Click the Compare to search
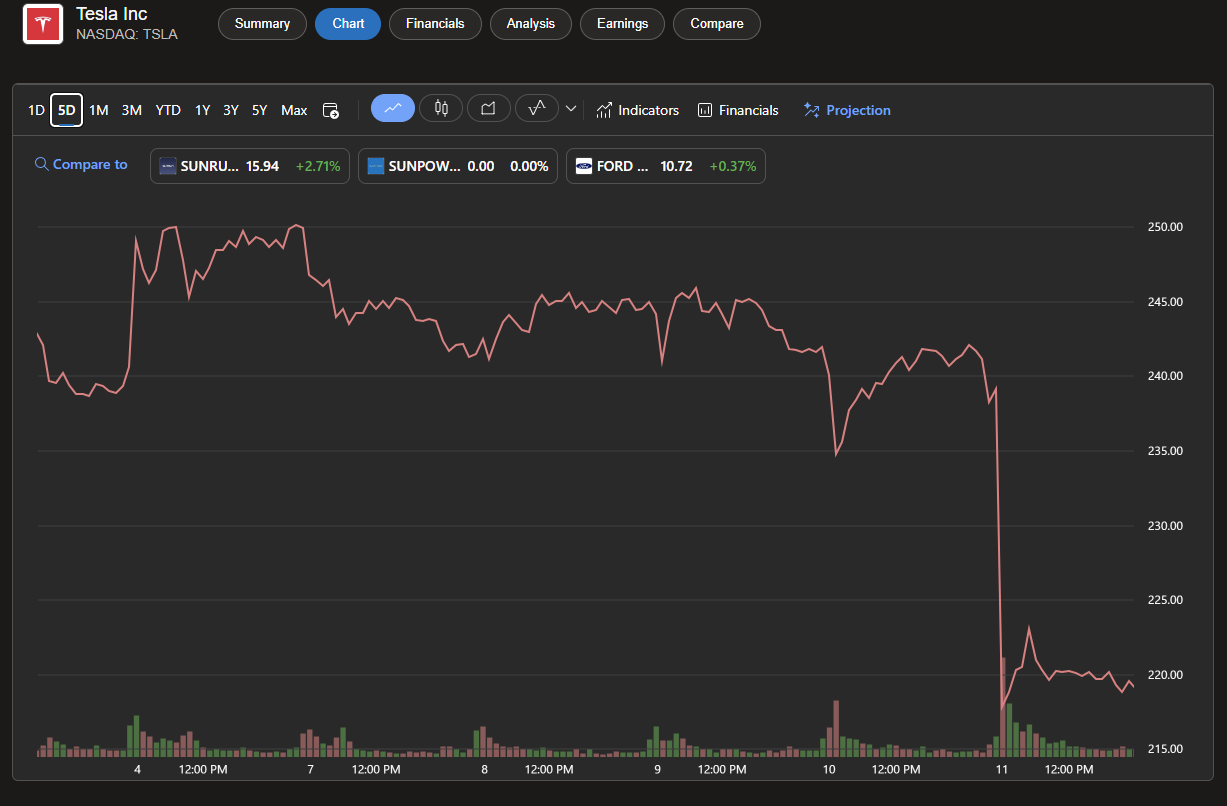The height and width of the screenshot is (806, 1227). [81, 165]
